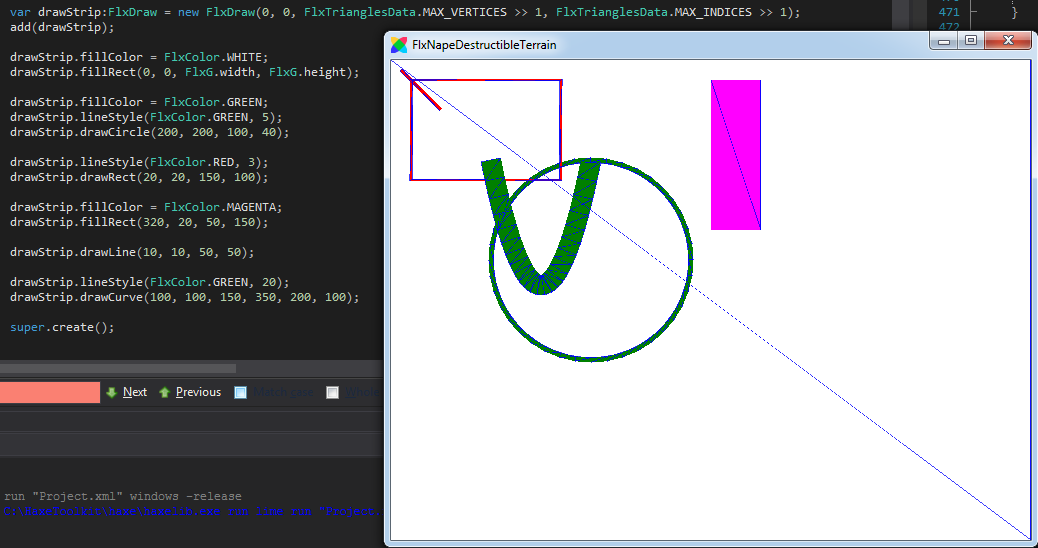Maximize the FlxNapeDestructibleTerrain window

[970, 41]
